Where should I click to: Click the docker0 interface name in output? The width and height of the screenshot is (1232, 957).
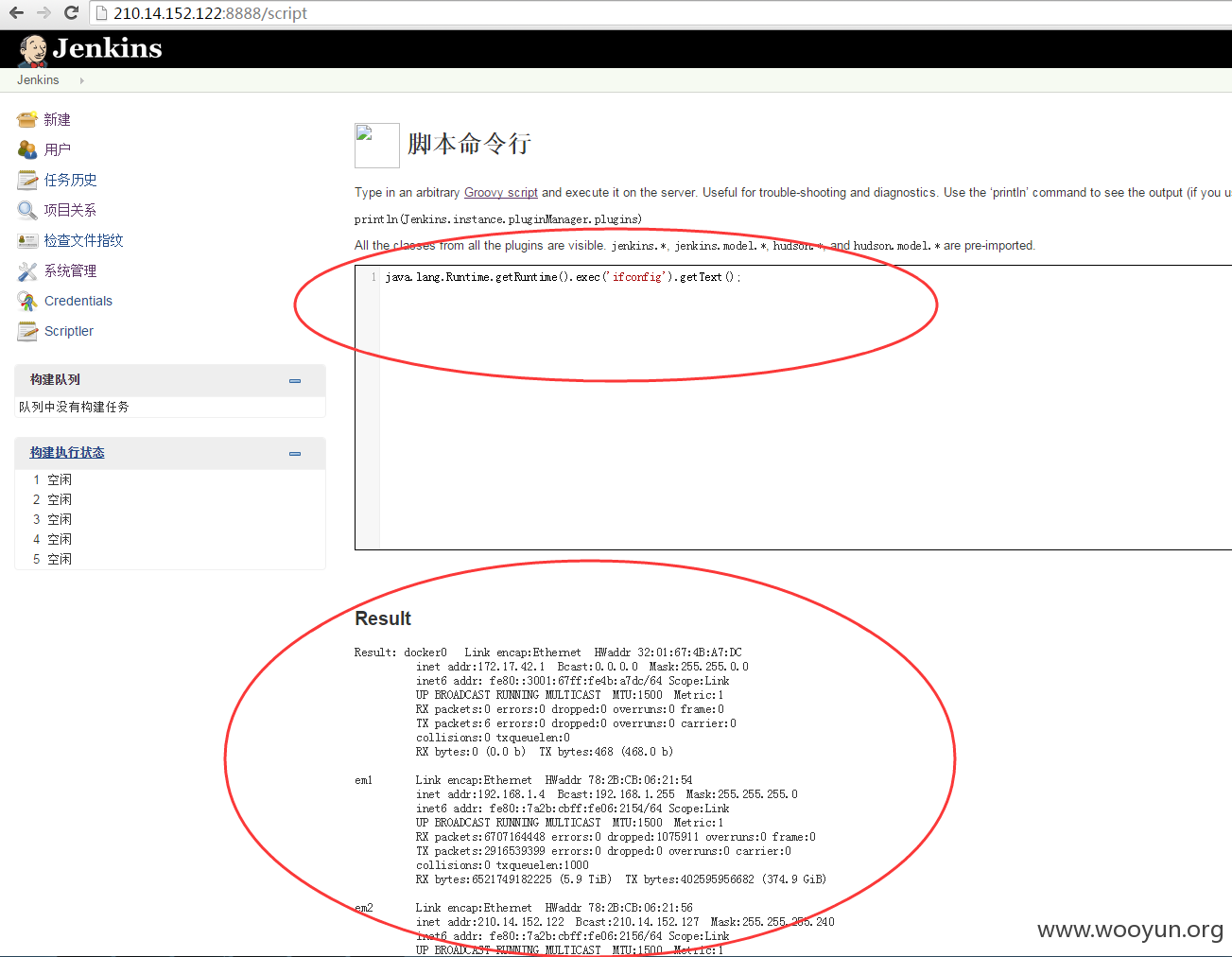[x=425, y=652]
